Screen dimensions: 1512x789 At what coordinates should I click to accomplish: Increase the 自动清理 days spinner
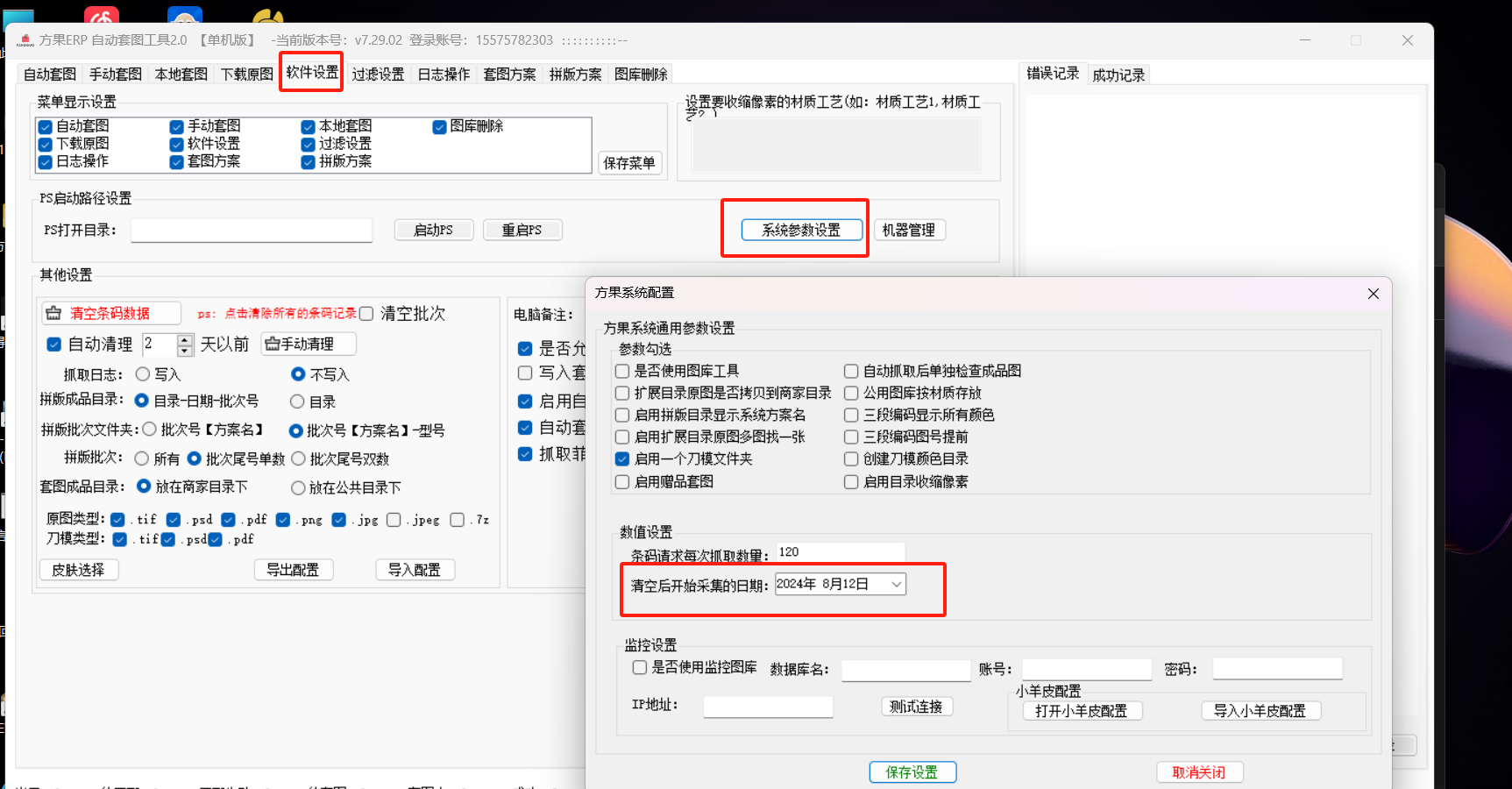pyautogui.click(x=185, y=339)
